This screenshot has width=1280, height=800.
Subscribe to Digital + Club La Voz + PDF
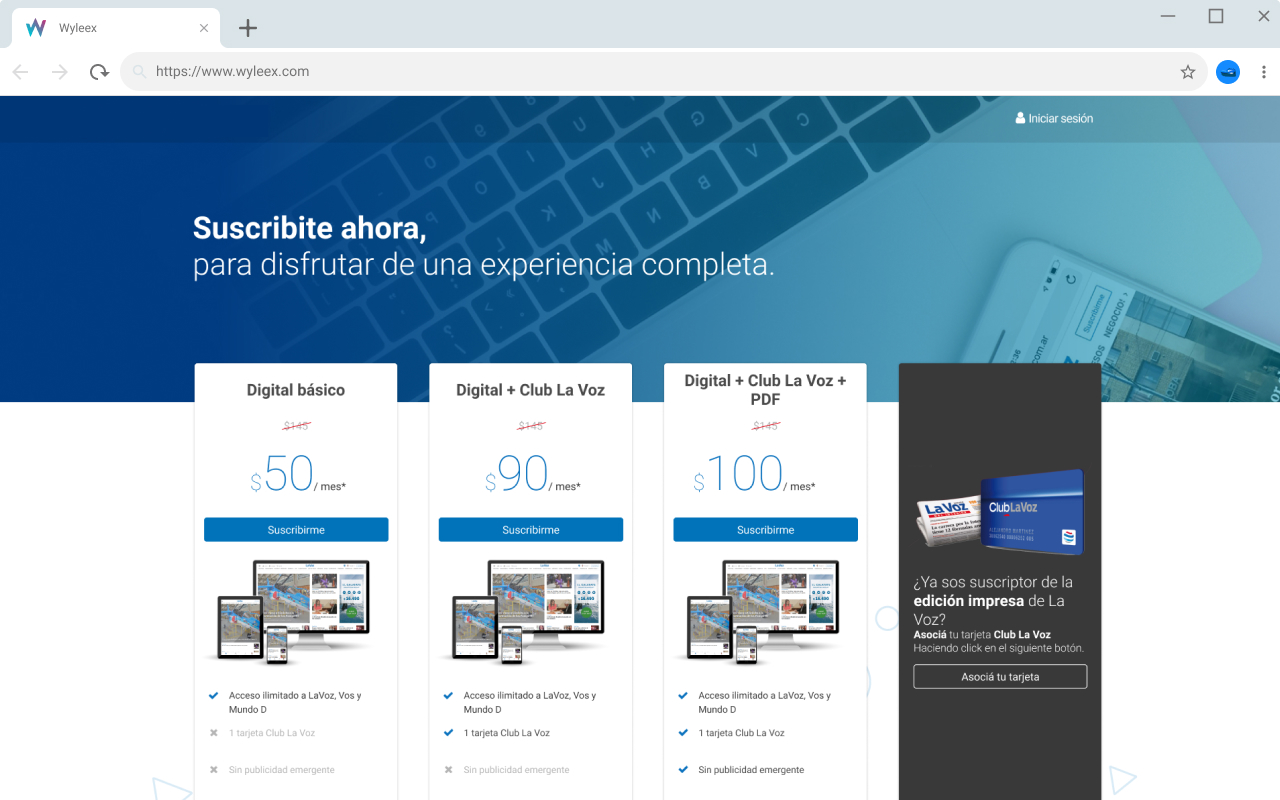click(766, 530)
